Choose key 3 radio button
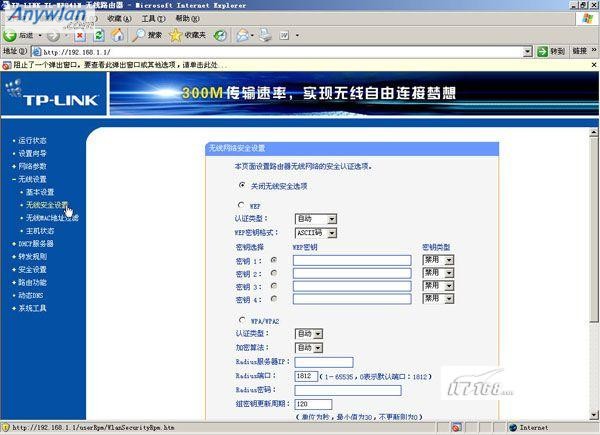Image resolution: width=600 pixels, height=435 pixels. click(x=274, y=286)
